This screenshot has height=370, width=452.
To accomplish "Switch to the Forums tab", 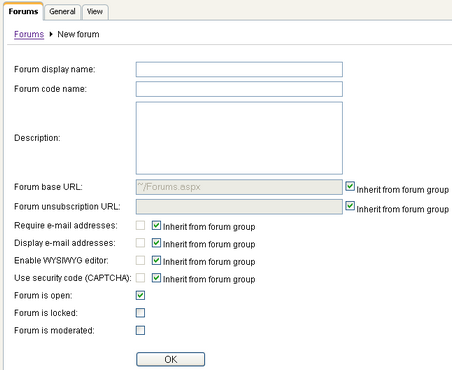I will (23, 11).
